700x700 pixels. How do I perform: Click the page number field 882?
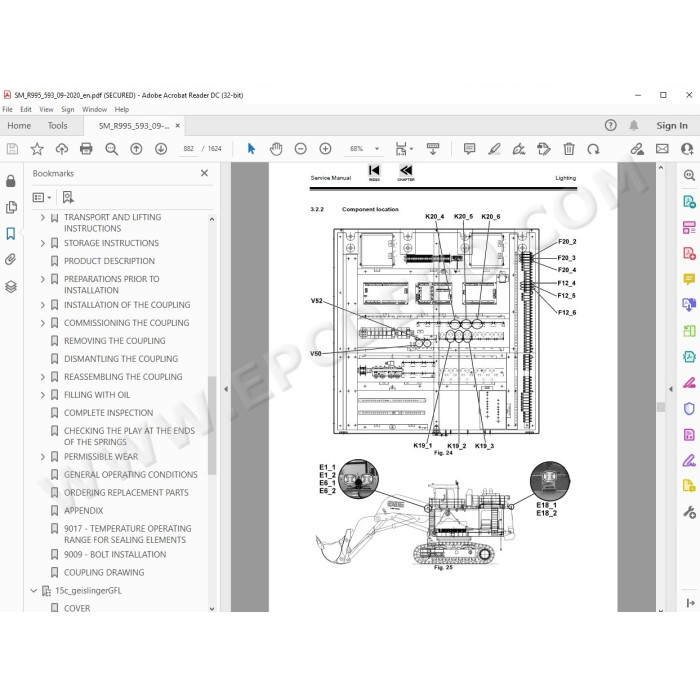click(x=188, y=149)
